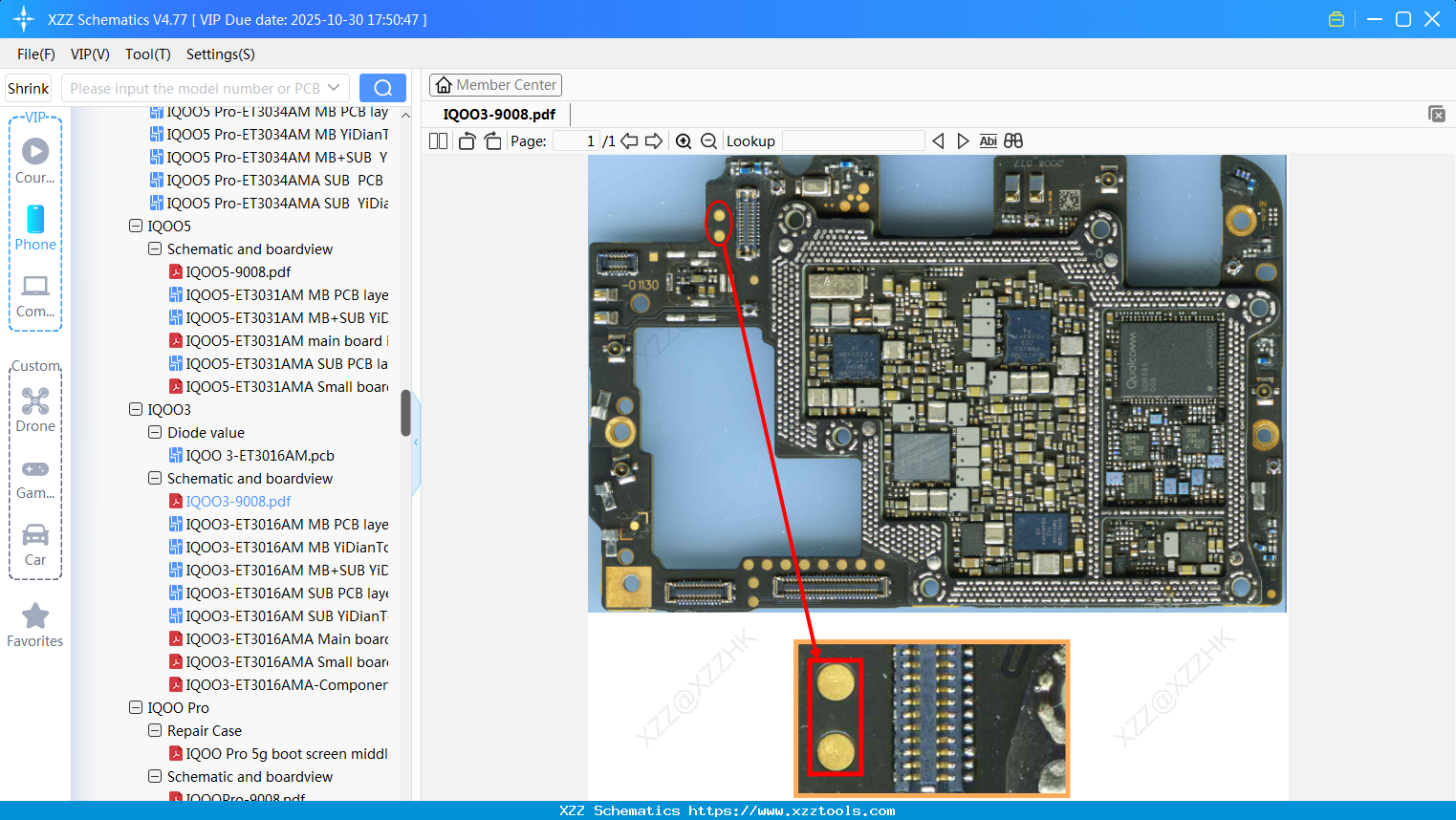Open IQOO5-9008.pdf in the tree
Viewport: 1456px width, 820px height.
(238, 272)
